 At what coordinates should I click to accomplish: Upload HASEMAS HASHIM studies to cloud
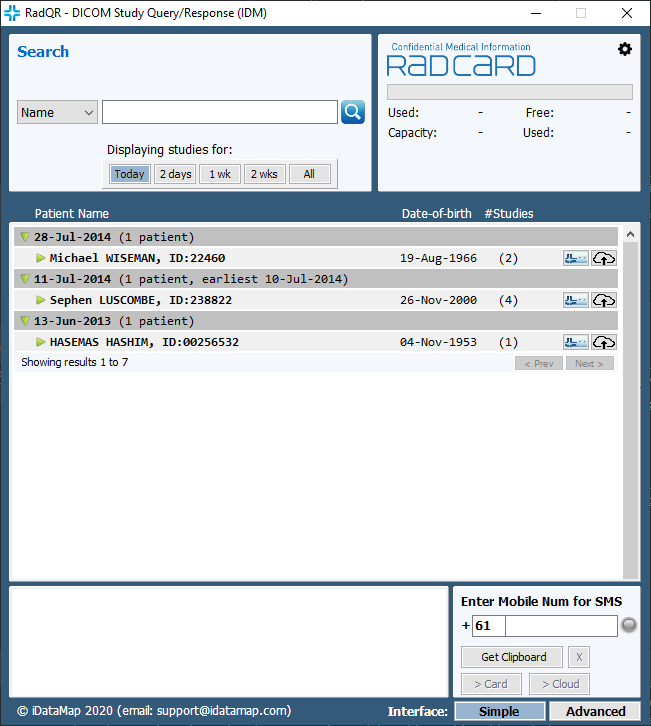pos(604,342)
